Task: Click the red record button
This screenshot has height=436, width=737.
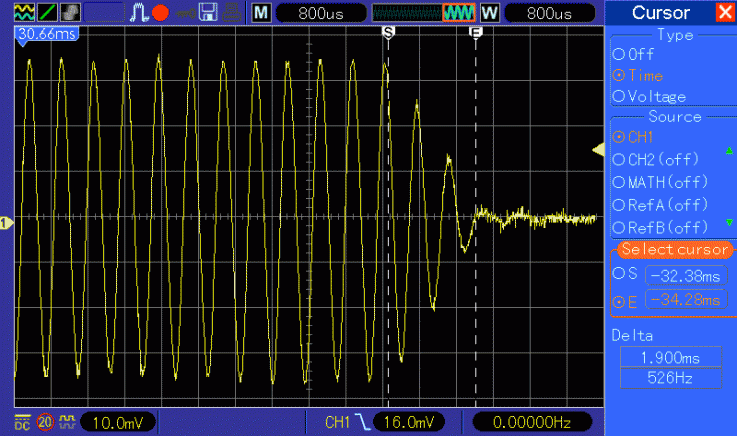Action: click(x=160, y=13)
